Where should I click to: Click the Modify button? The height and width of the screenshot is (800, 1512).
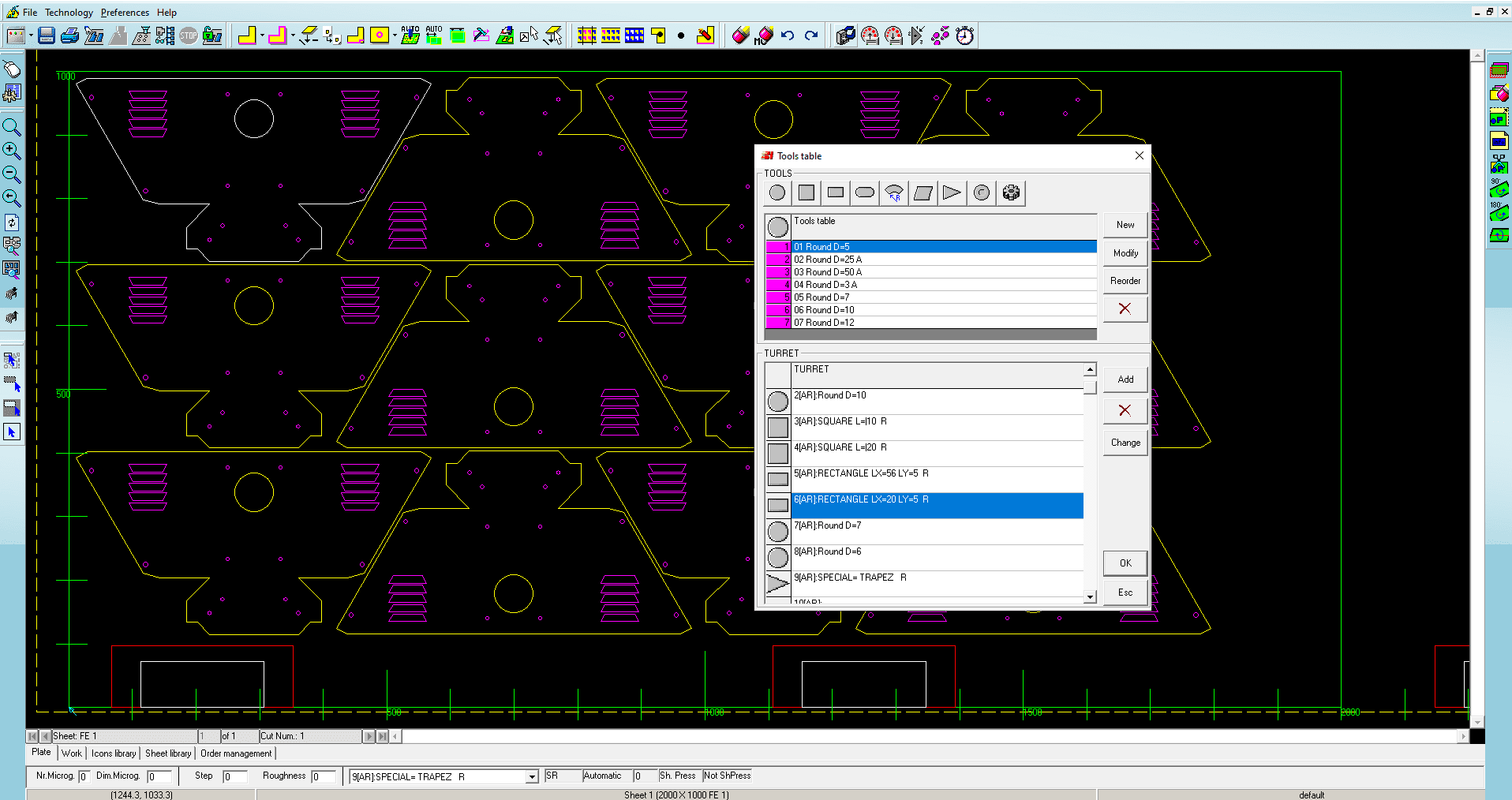1125,253
